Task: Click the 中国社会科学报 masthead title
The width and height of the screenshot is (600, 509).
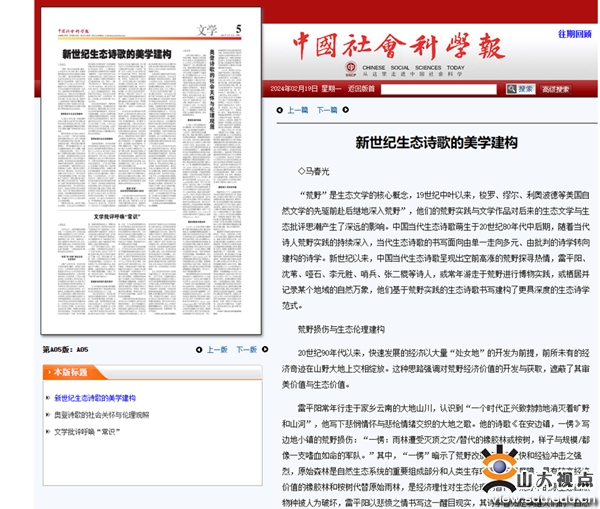Action: pyautogui.click(x=398, y=46)
